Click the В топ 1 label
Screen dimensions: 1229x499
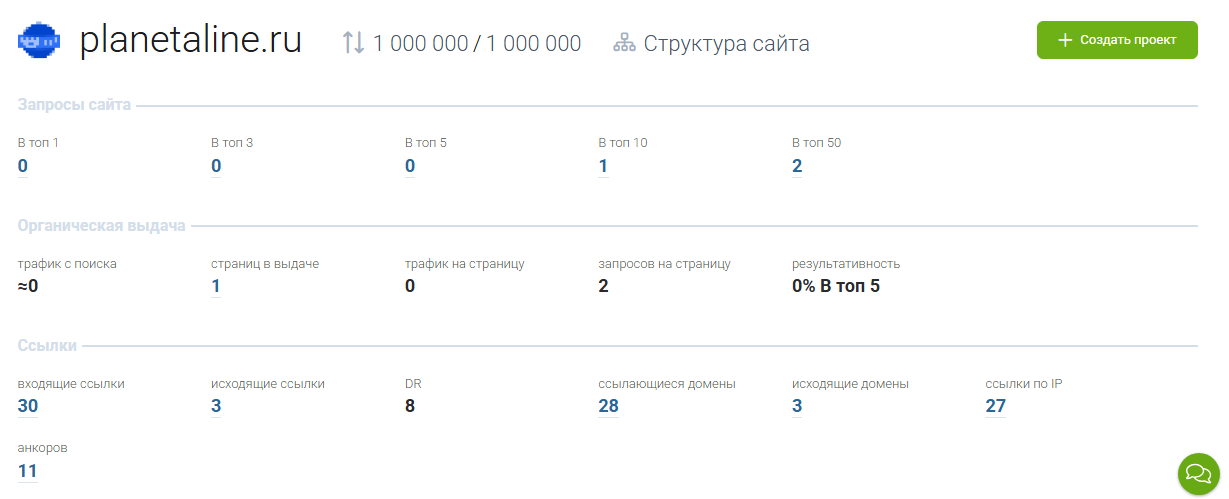pyautogui.click(x=38, y=143)
